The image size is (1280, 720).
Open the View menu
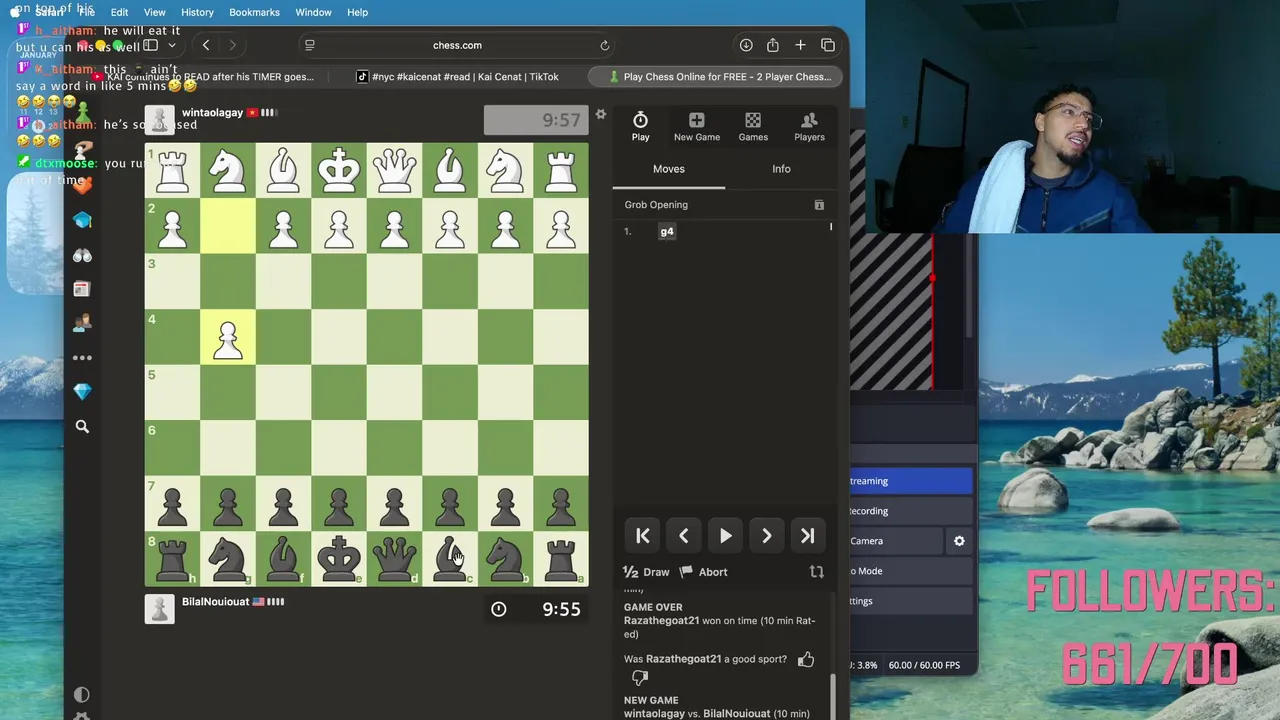click(154, 12)
